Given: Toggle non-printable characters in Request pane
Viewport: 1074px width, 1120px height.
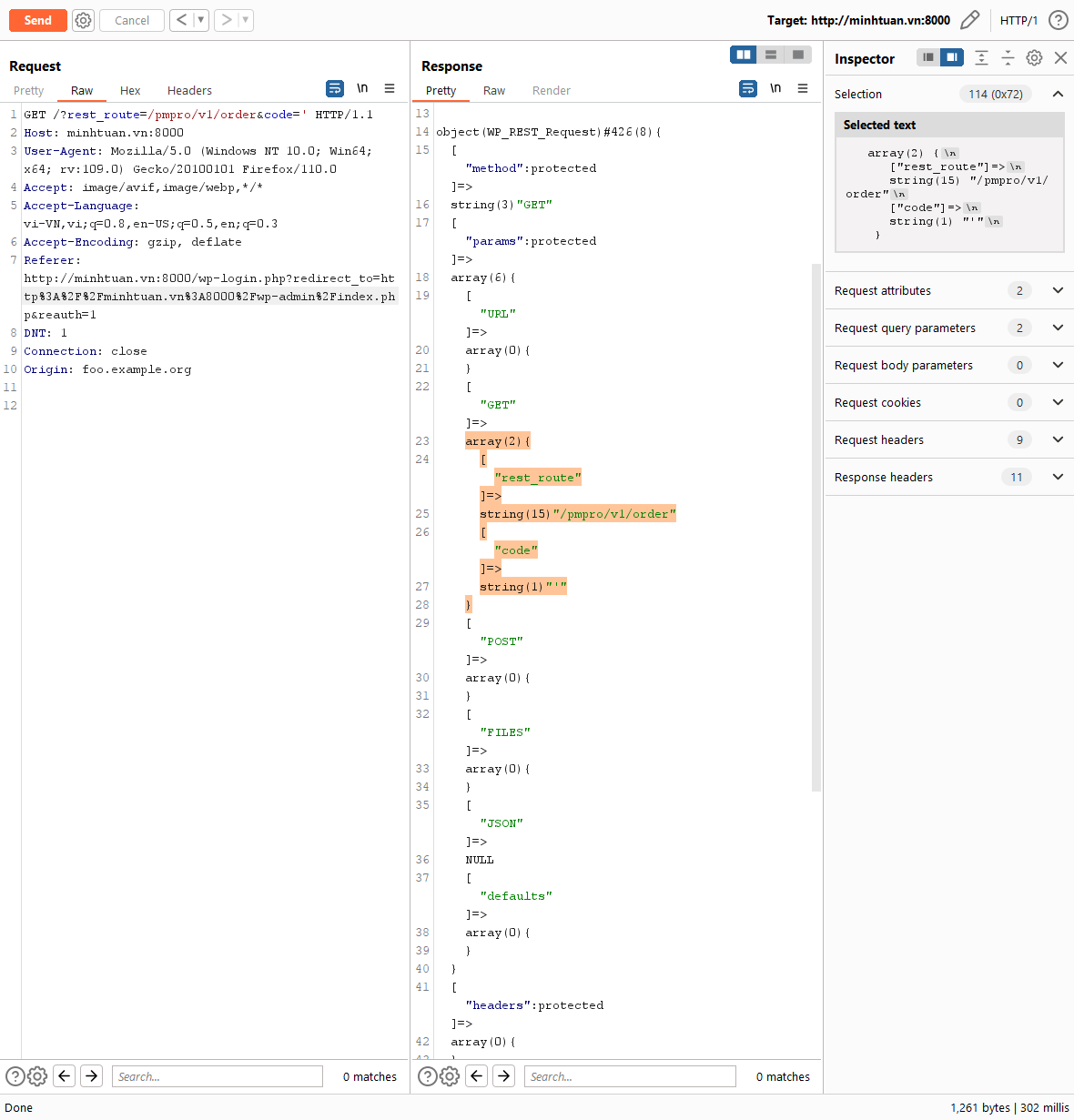Looking at the screenshot, I should tap(362, 88).
